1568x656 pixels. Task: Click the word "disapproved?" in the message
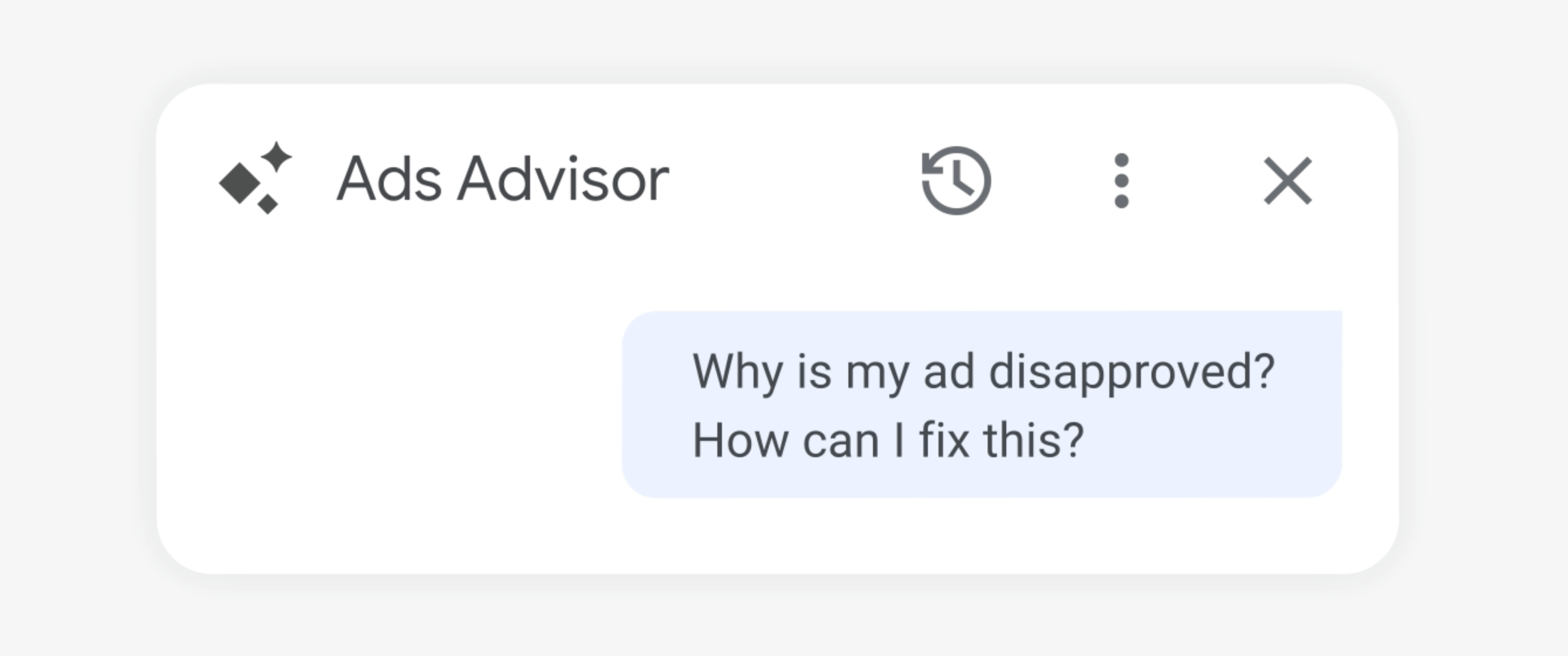[1131, 371]
